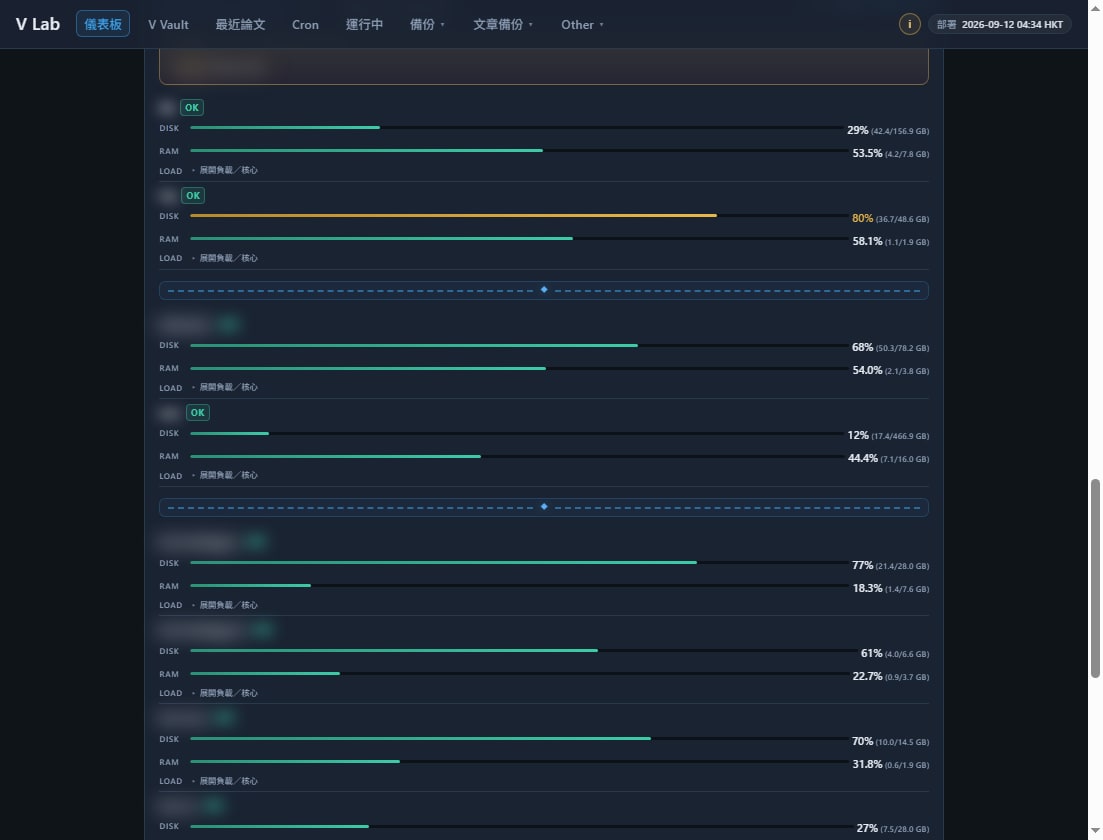Click the scrollbar down arrow
Image resolution: width=1103 pixels, height=840 pixels.
tap(1095, 832)
